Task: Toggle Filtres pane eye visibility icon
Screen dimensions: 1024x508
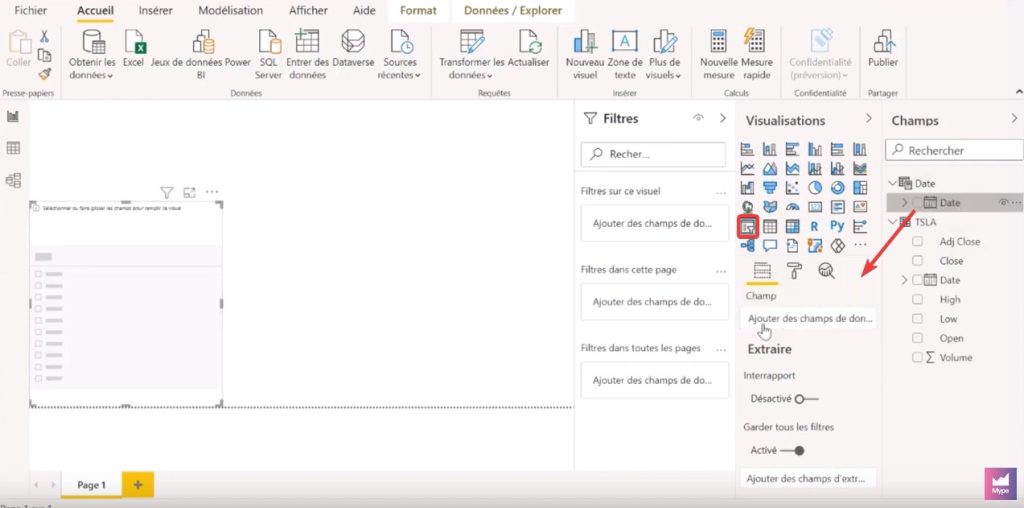Action: point(699,118)
